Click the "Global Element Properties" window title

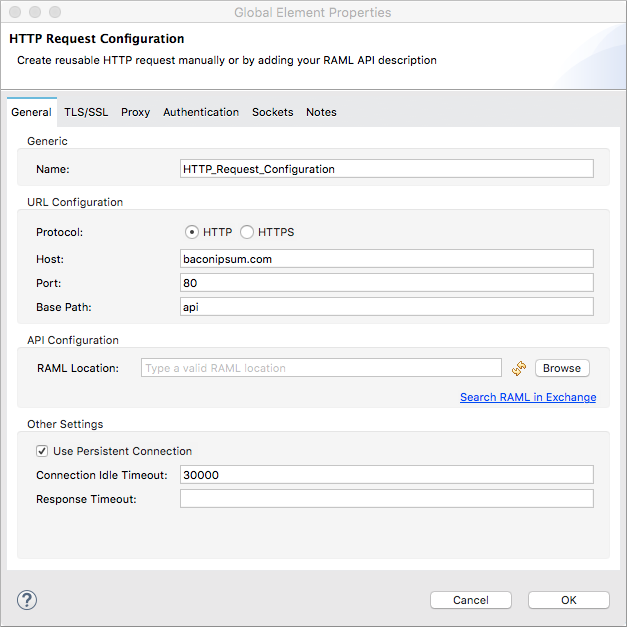point(313,12)
